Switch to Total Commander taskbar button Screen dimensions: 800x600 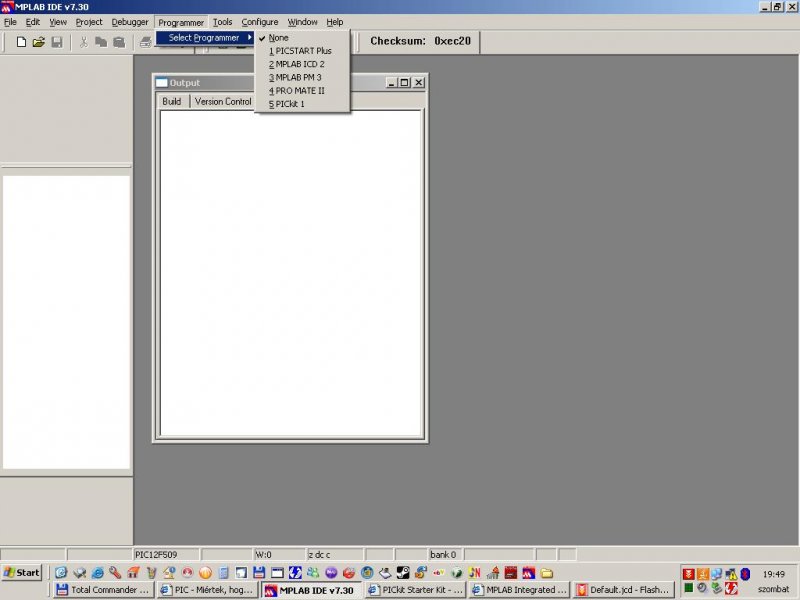point(104,590)
